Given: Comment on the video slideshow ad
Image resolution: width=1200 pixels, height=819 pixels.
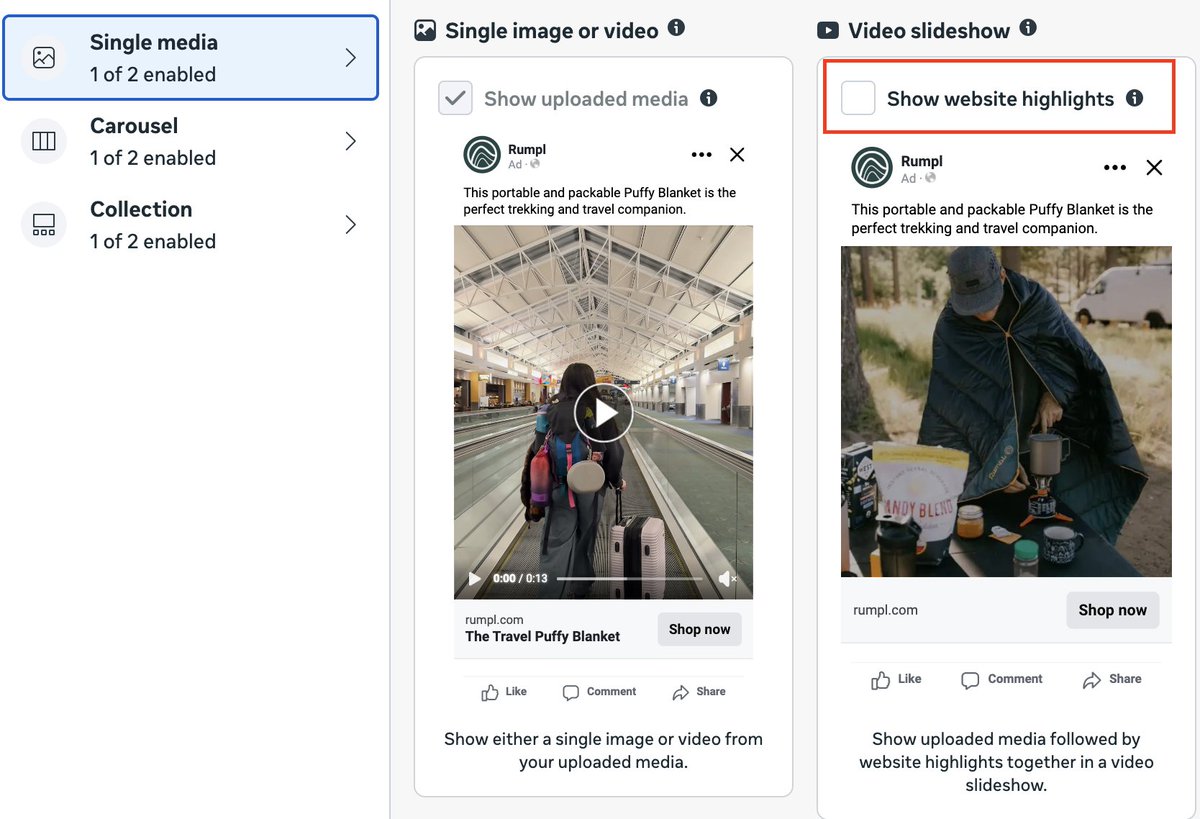Looking at the screenshot, I should pos(1002,679).
